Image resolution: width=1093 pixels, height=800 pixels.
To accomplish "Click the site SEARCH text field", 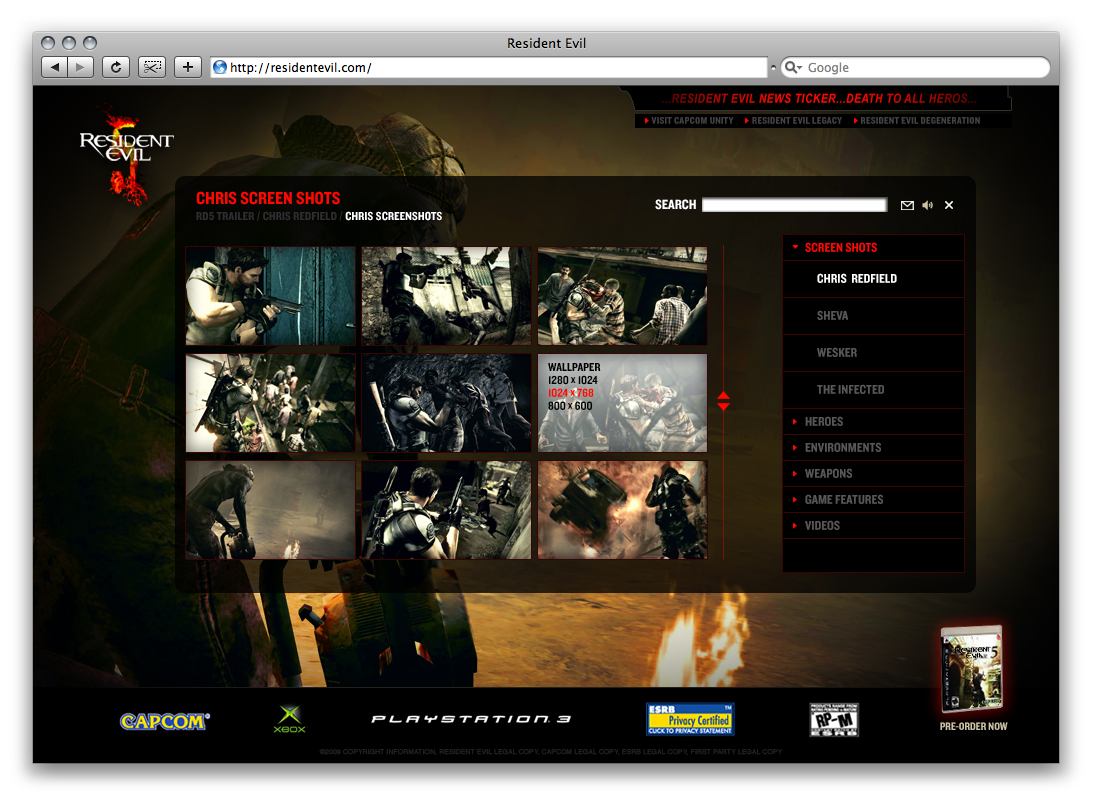I will pos(794,204).
